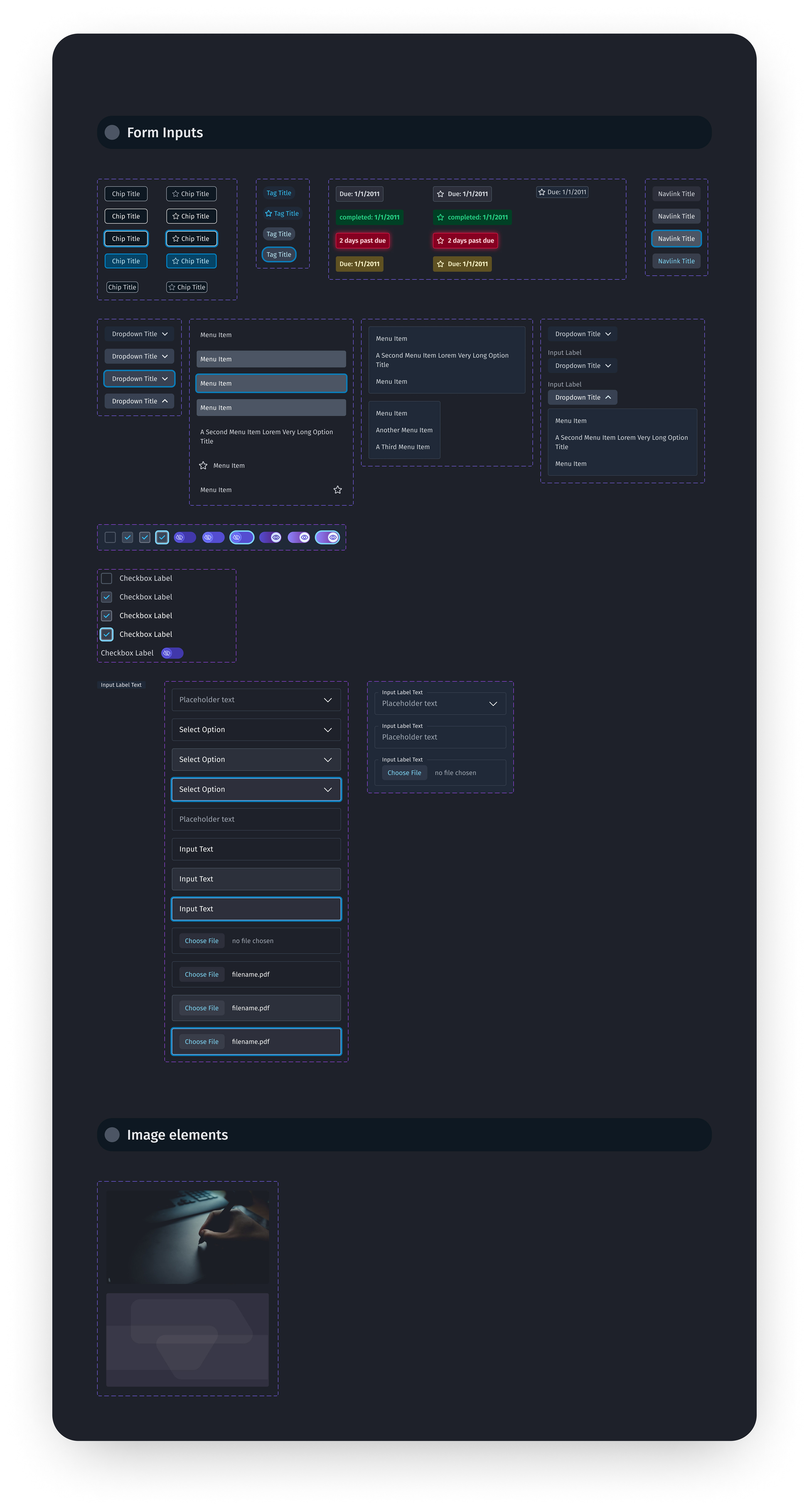809x1512 pixels.
Task: Click star icon left of Menu Item text
Action: pyautogui.click(x=203, y=465)
